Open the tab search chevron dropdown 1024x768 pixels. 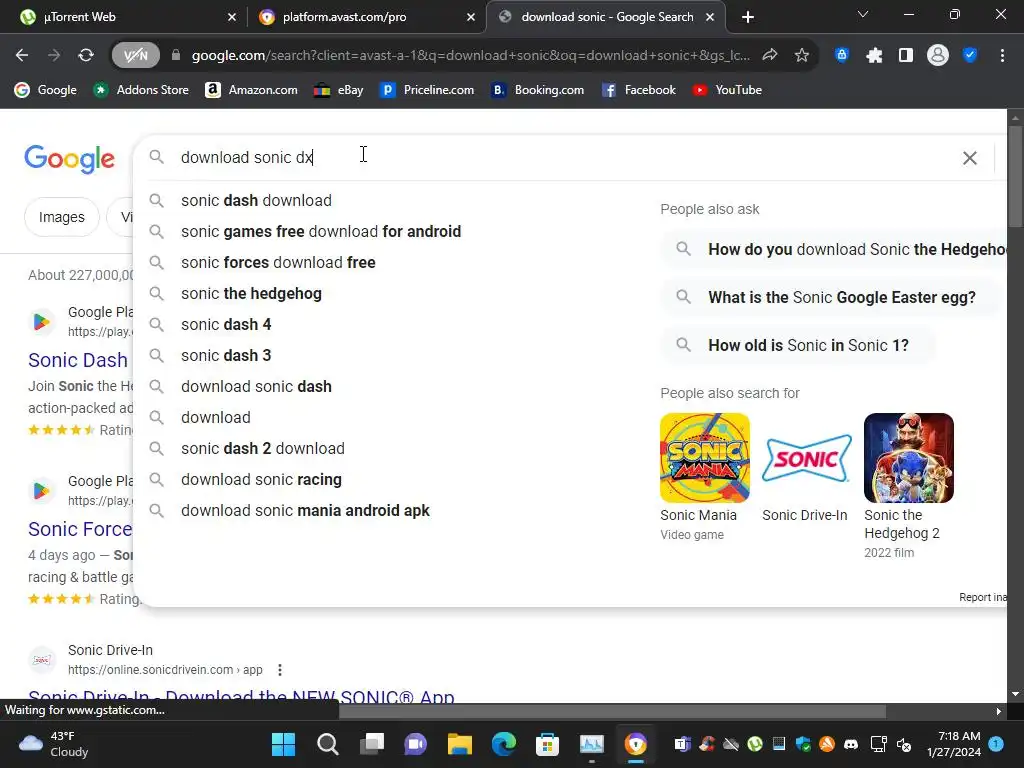863,14
